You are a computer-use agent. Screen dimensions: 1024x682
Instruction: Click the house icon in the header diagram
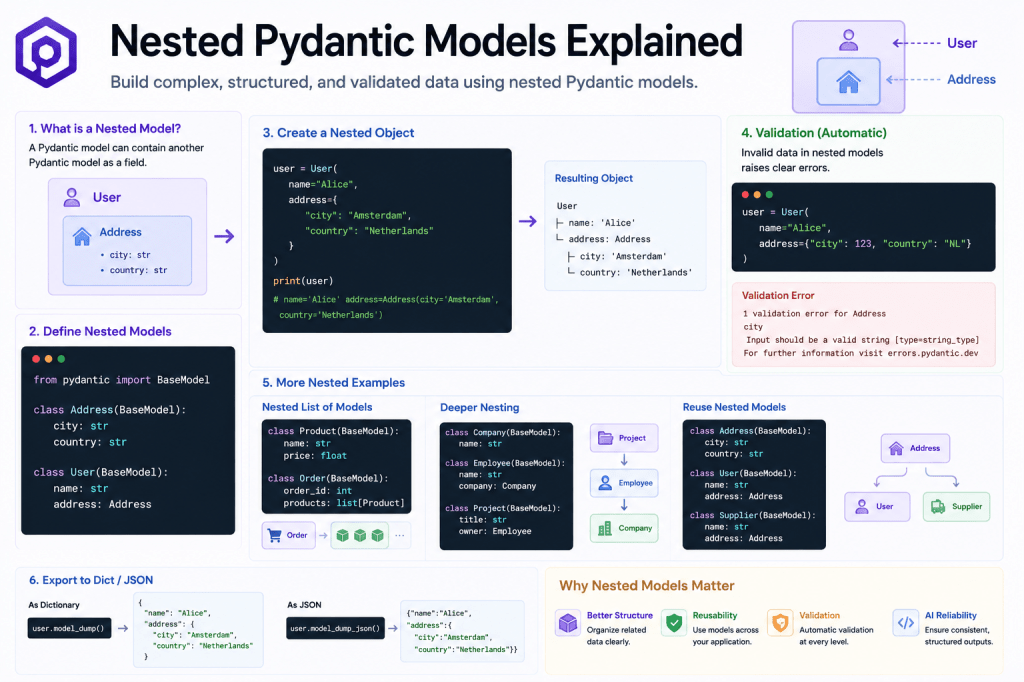[848, 82]
